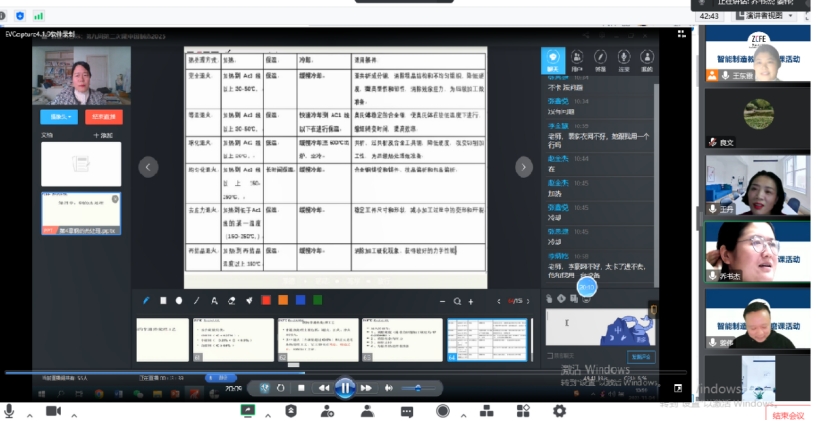Open Zoom security shield in bottom toolbar

[x=291, y=411]
